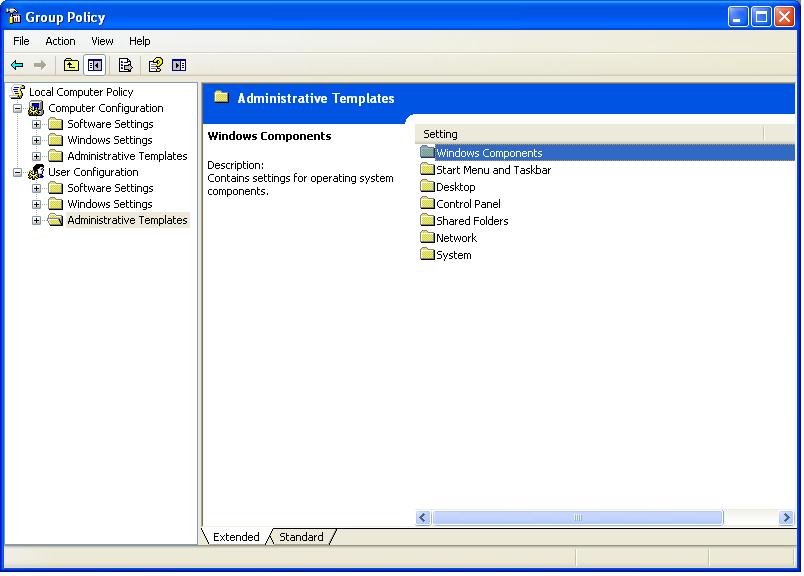Open the View menu
Viewport: 804px width, 576px height.
pos(102,41)
